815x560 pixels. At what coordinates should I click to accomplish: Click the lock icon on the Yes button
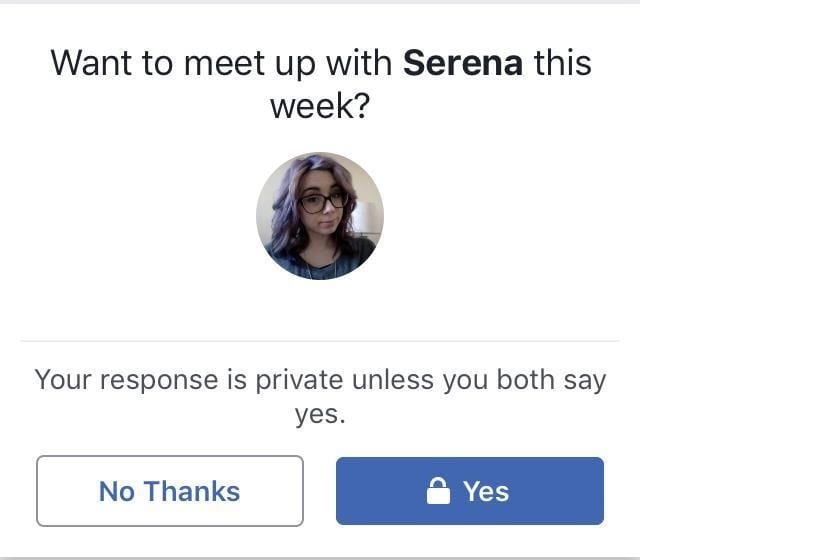click(x=438, y=491)
